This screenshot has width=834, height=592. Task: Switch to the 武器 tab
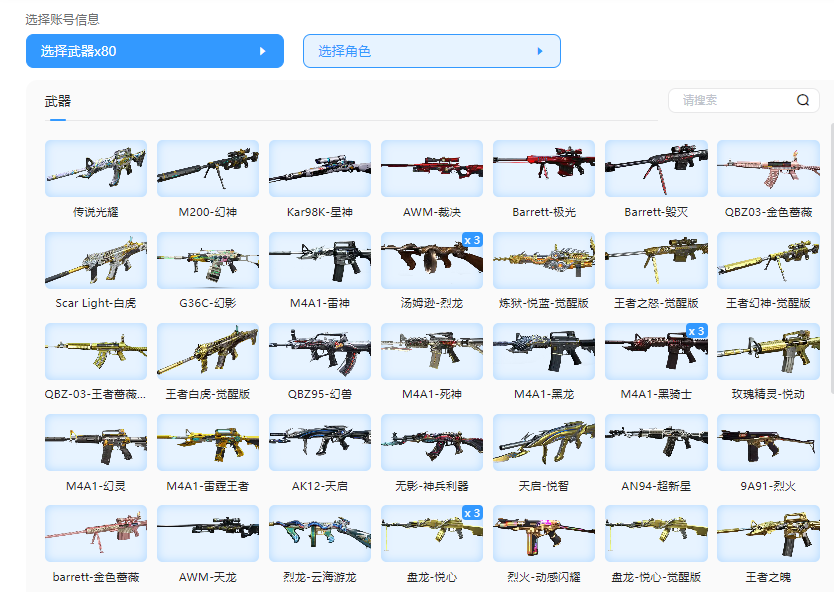58,102
